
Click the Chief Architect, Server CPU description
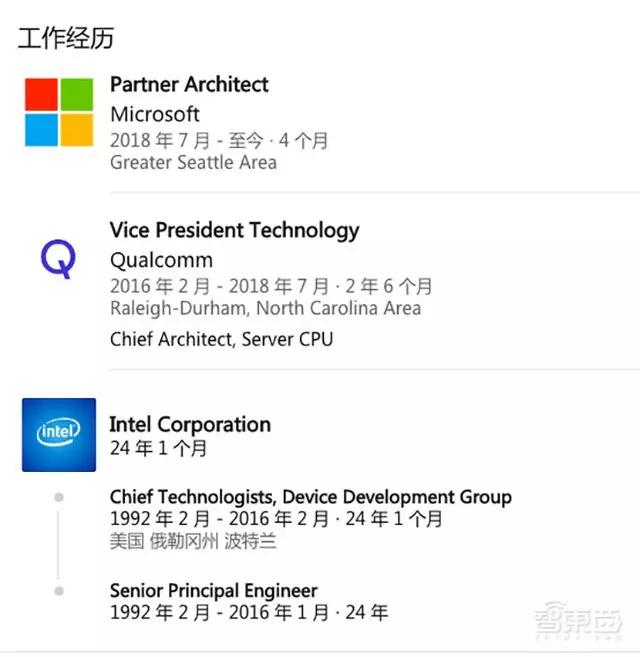[x=221, y=339]
